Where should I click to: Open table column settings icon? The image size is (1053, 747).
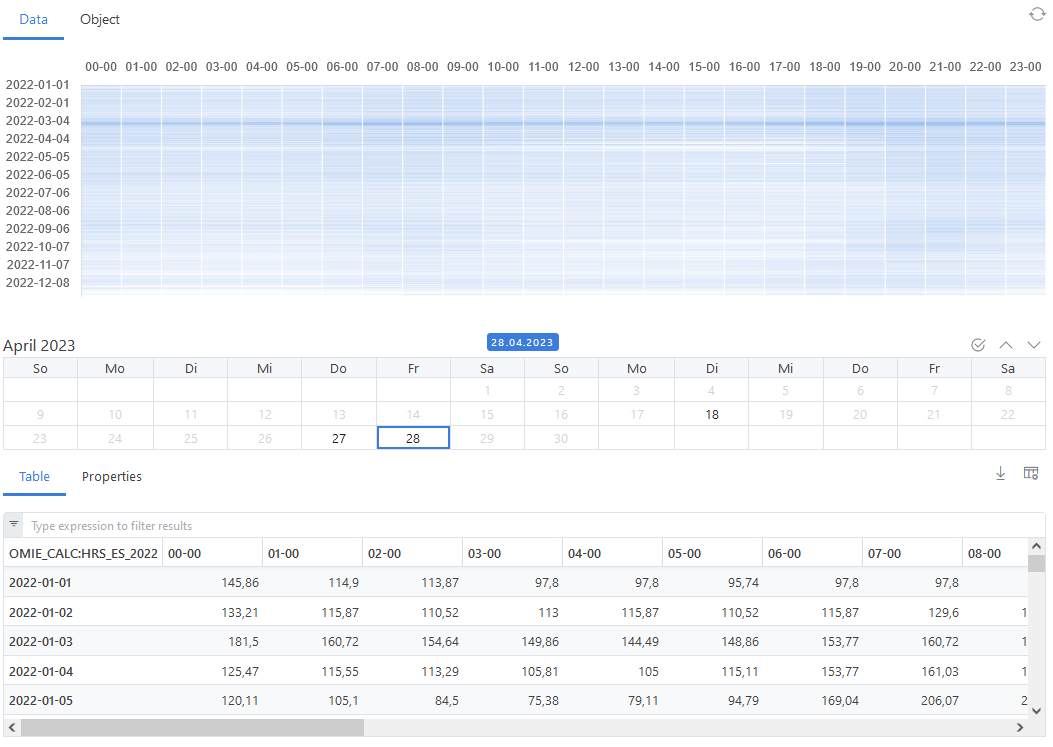(1031, 474)
